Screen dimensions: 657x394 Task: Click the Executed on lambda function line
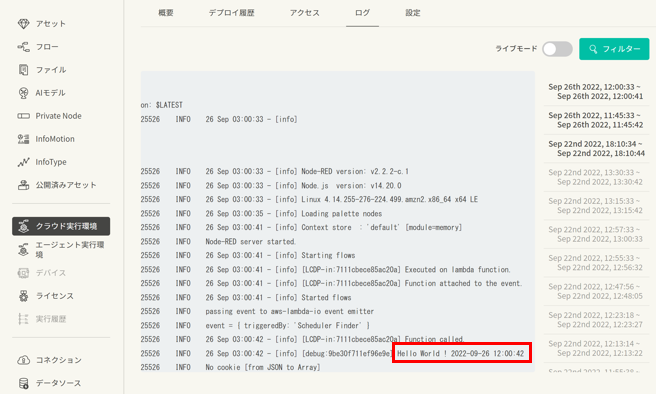point(326,270)
